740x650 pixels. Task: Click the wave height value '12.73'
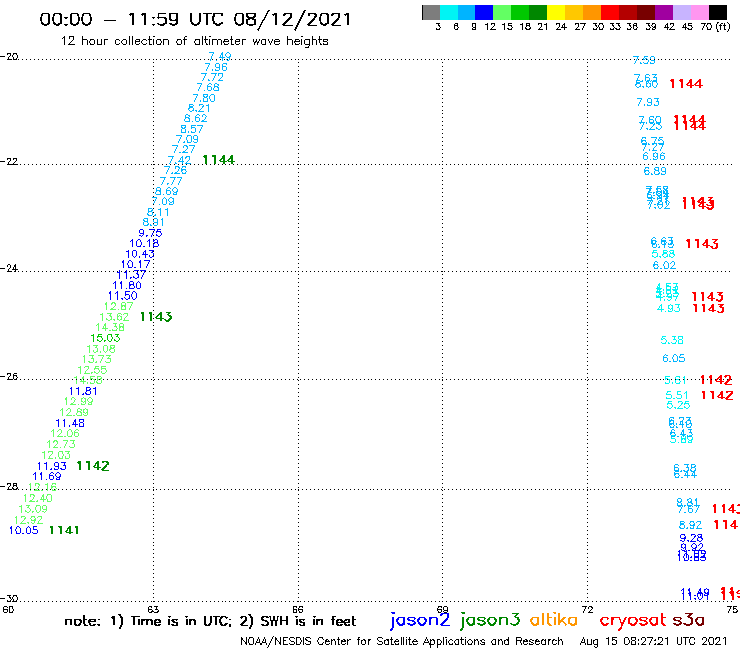pos(61,444)
